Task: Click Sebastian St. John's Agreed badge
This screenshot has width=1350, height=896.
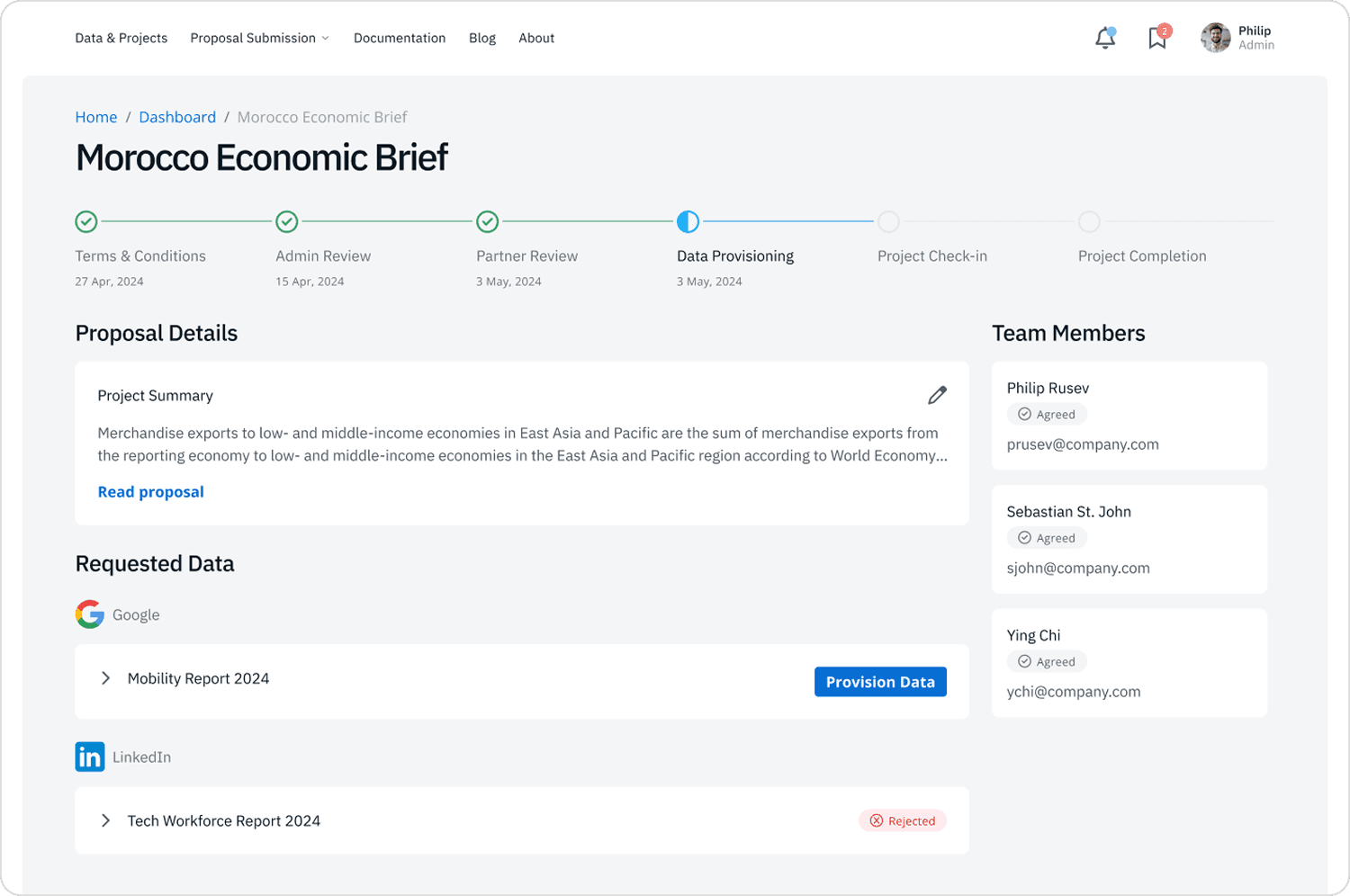Action: click(x=1047, y=538)
